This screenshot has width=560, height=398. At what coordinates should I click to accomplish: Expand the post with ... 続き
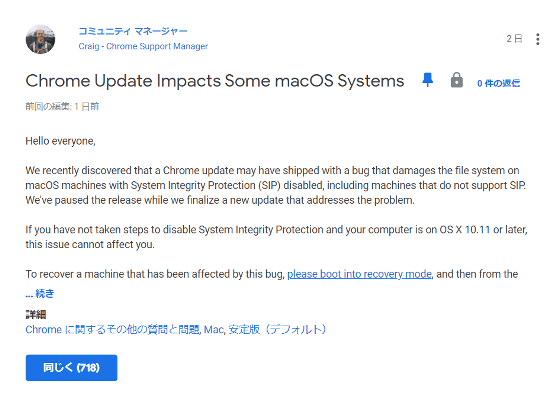point(40,294)
